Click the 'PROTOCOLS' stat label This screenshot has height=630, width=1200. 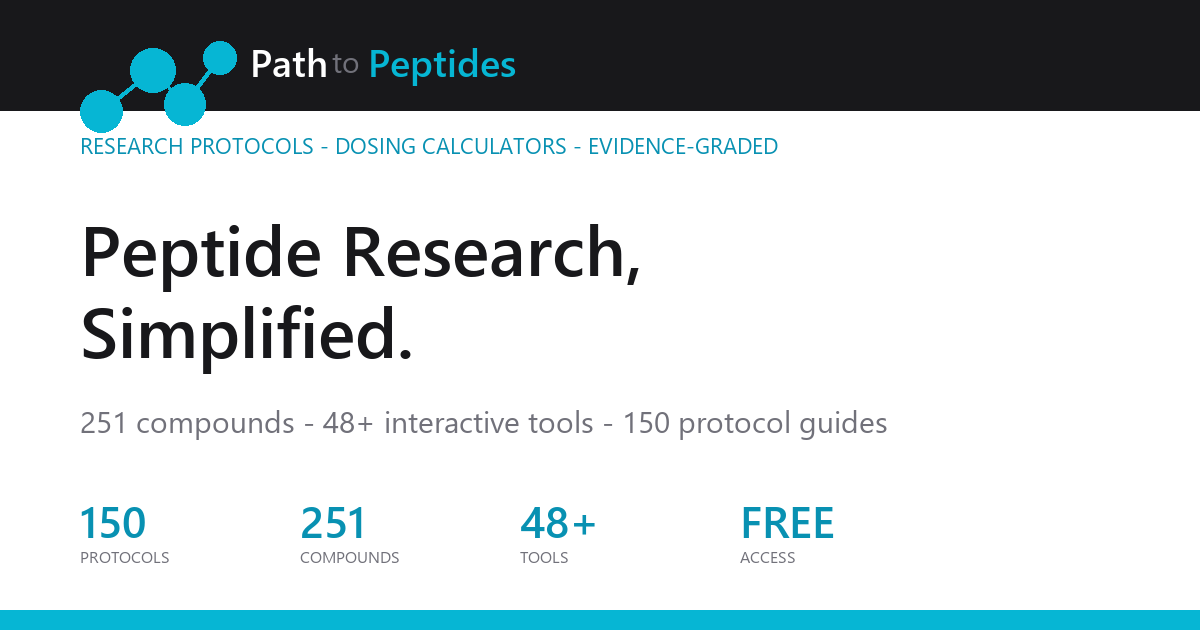pos(125,558)
